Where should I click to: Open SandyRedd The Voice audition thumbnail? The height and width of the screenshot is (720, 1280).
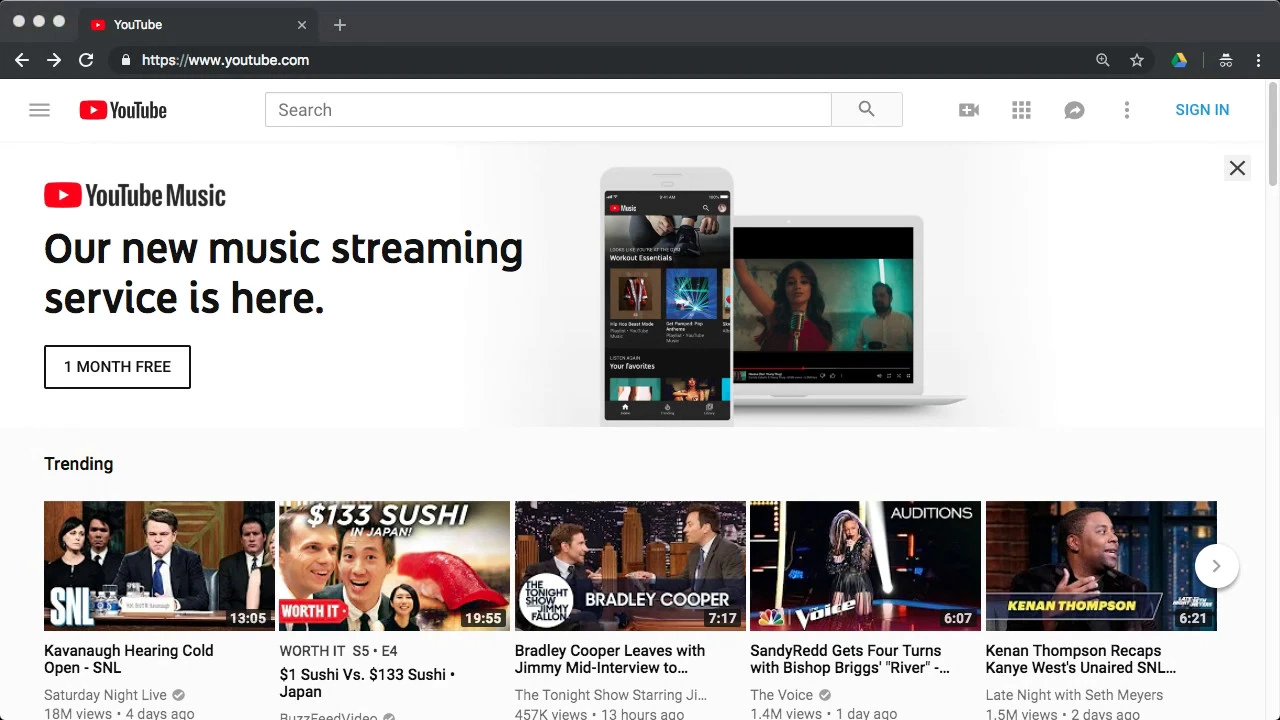[865, 566]
